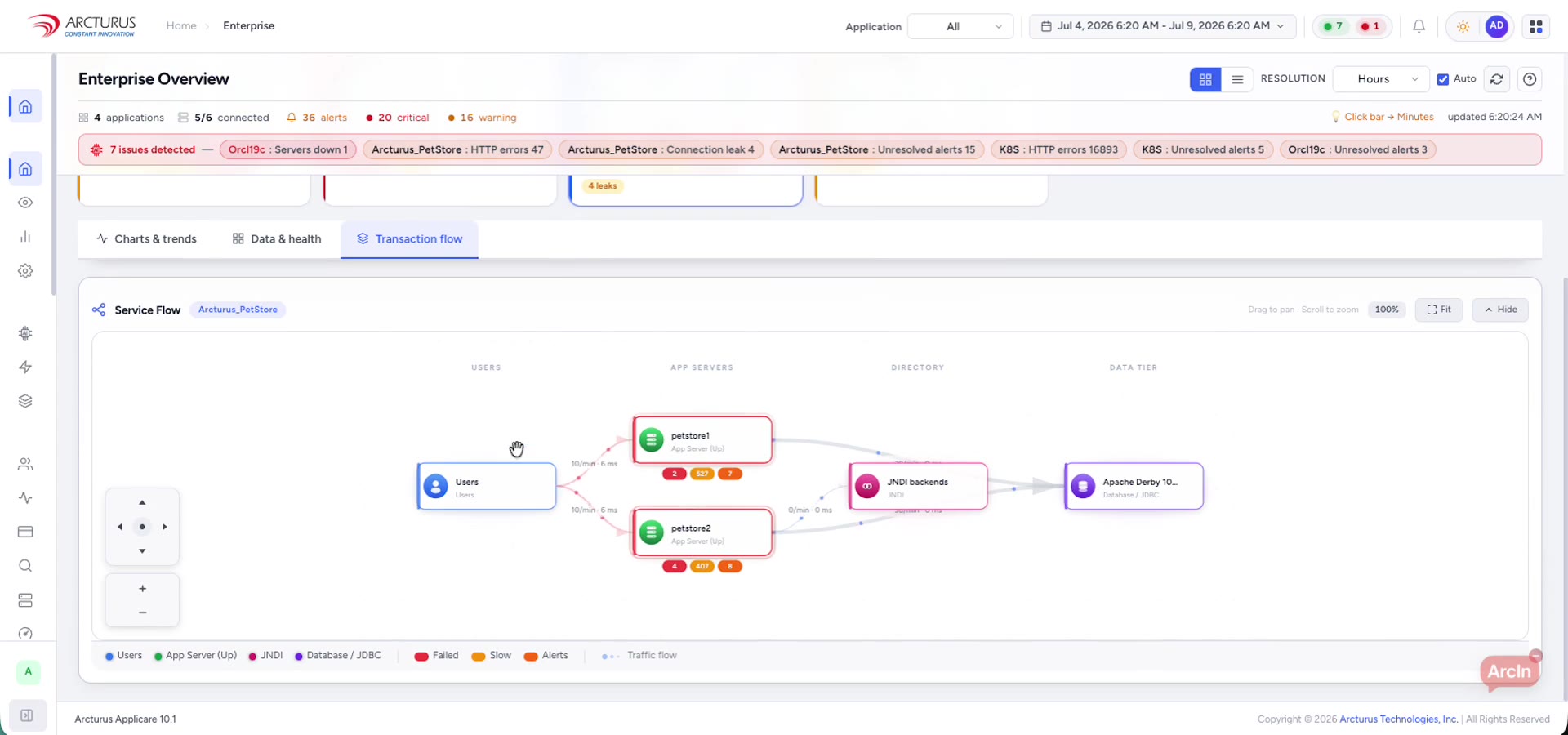Screen dimensions: 1568x735
Task: Toggle the light theme sun icon
Action: (x=1463, y=26)
